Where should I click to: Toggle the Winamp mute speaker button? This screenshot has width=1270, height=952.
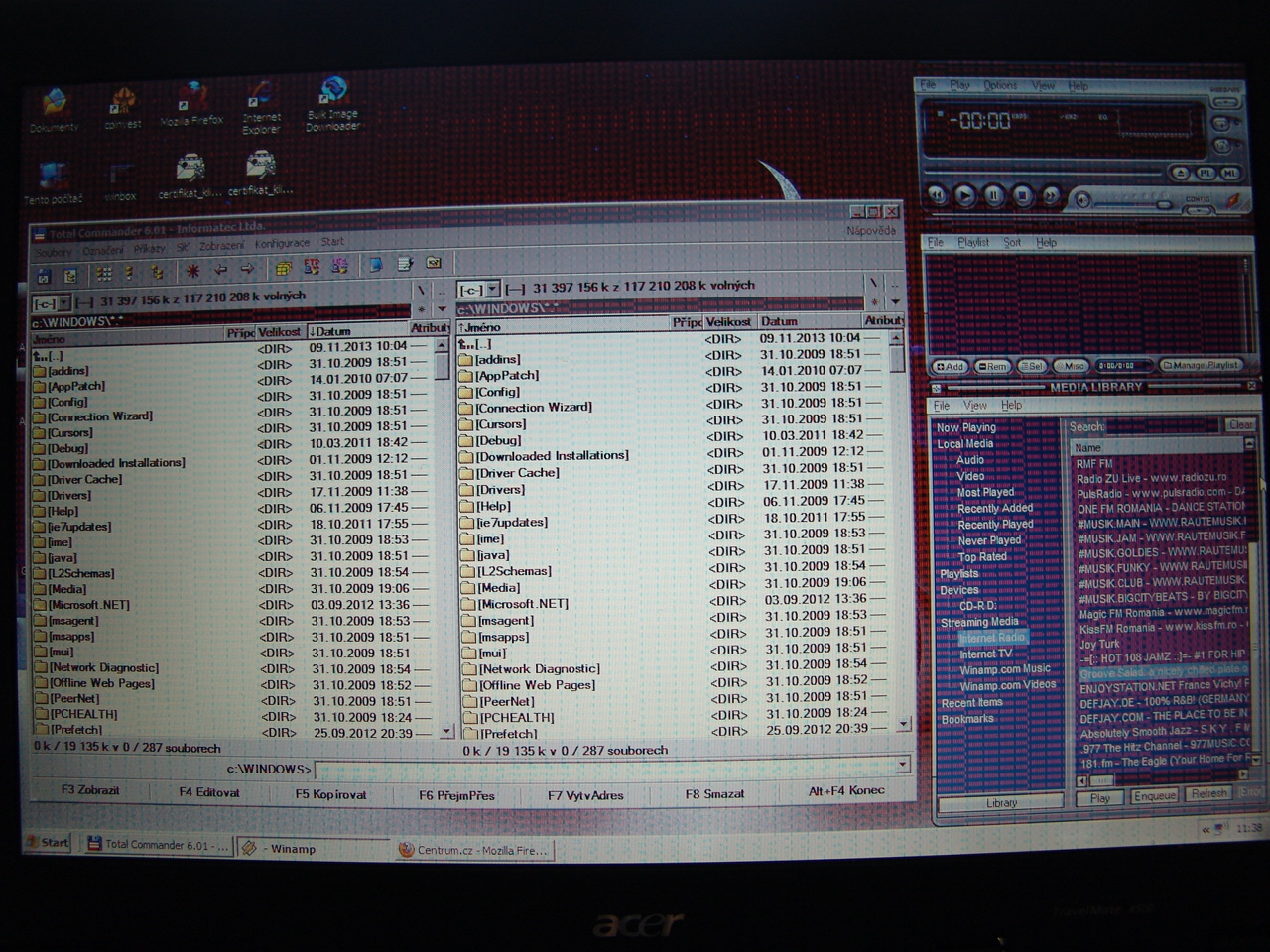click(1082, 201)
